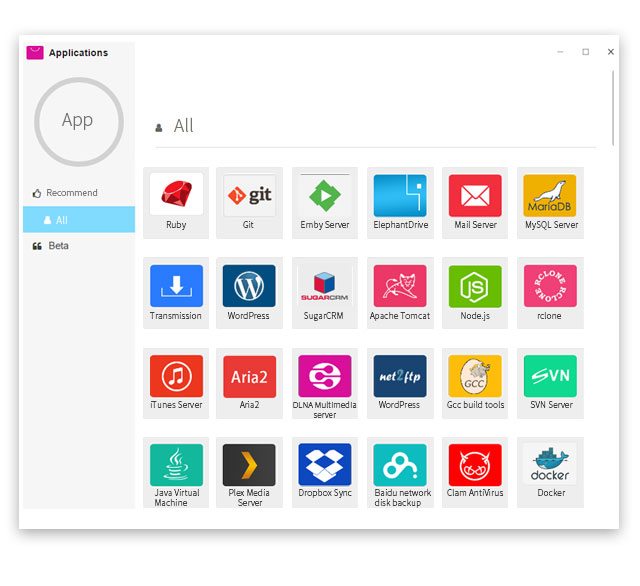
Task: Open the Transmission download app
Action: (176, 286)
